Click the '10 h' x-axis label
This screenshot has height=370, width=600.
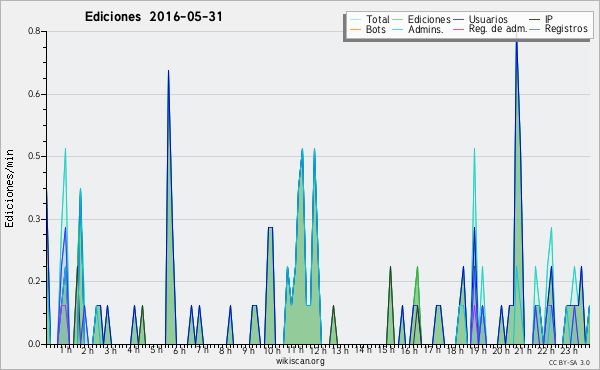coord(272,351)
